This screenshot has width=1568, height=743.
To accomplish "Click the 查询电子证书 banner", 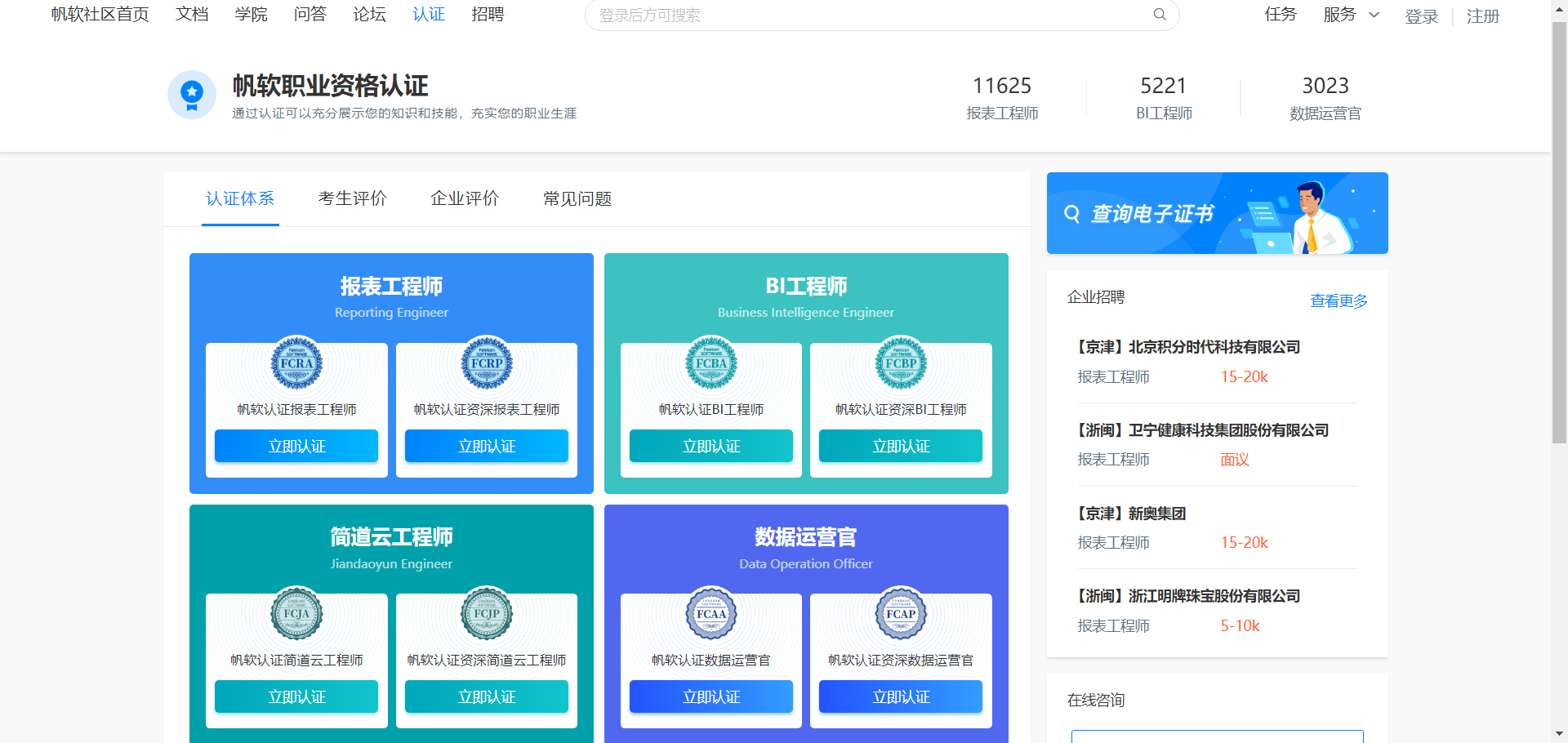I will [x=1217, y=213].
